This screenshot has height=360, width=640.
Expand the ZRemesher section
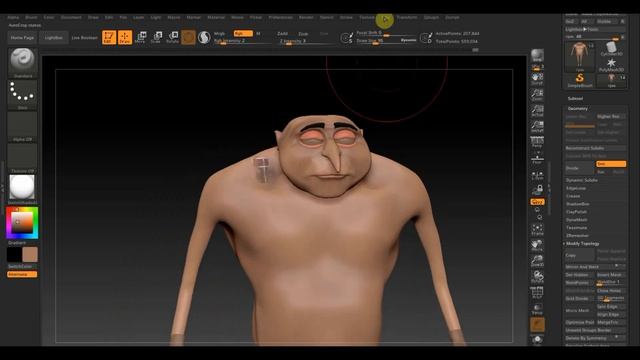coord(578,236)
